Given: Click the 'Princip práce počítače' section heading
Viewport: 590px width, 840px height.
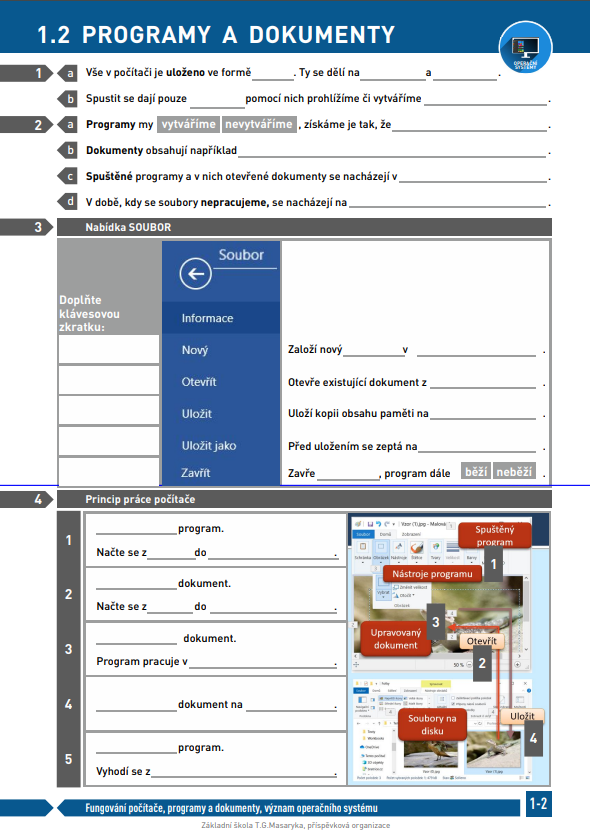Looking at the screenshot, I should coord(140,499).
